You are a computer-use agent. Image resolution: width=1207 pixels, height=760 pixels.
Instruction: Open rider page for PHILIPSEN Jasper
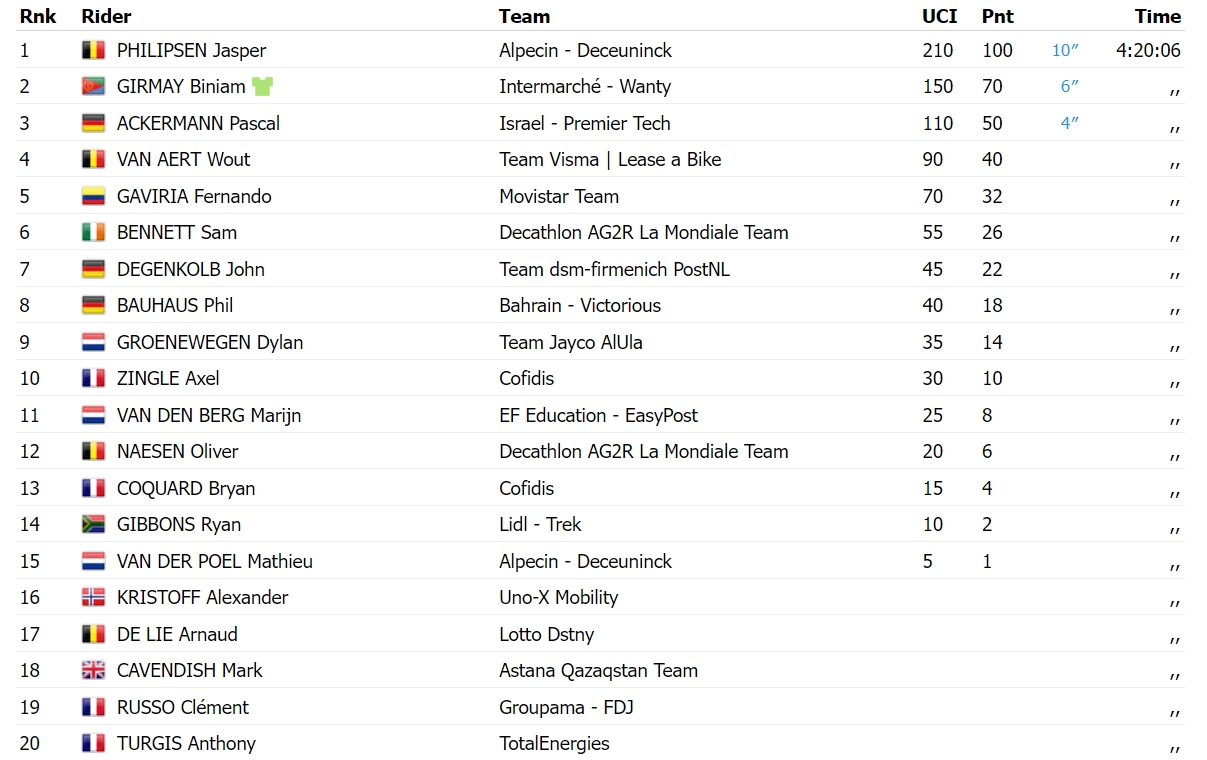click(x=191, y=50)
